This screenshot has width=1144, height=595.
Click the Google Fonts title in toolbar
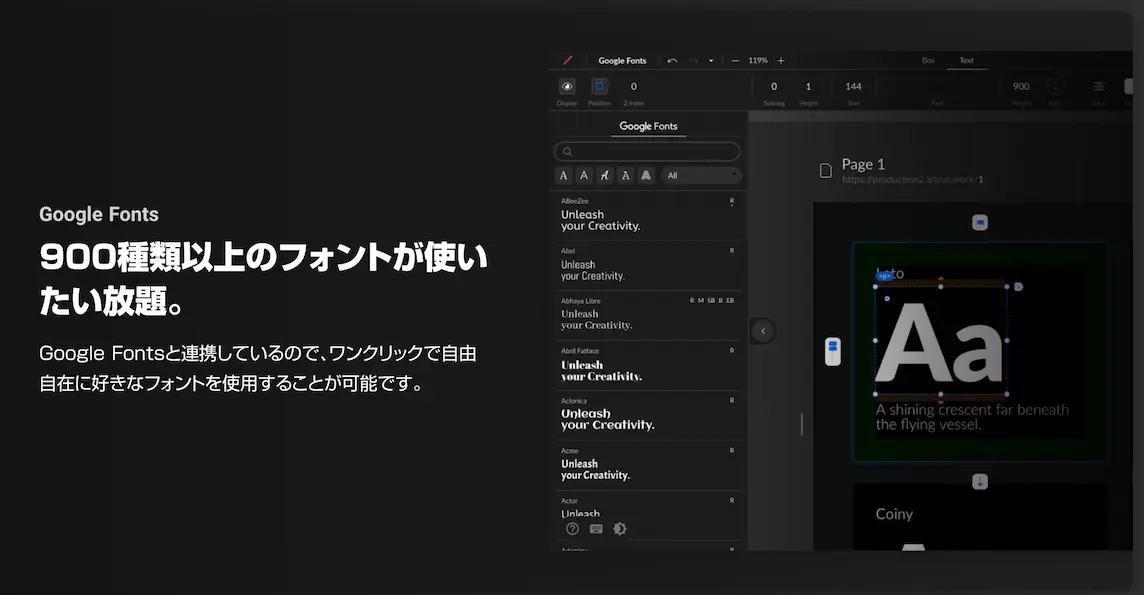point(622,61)
